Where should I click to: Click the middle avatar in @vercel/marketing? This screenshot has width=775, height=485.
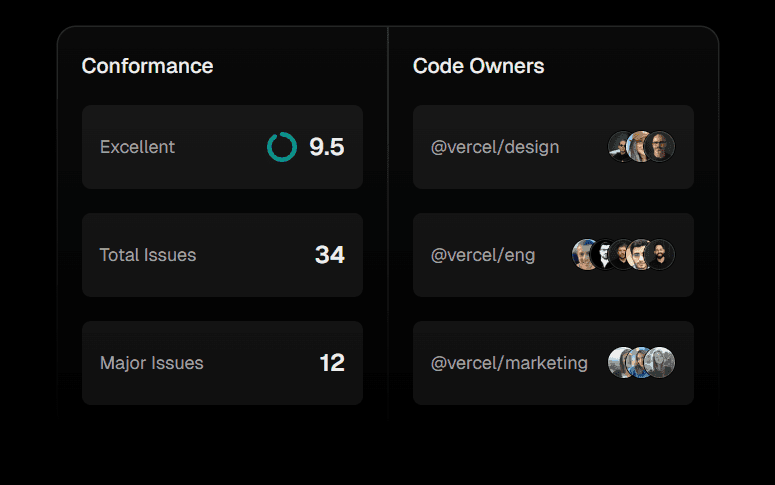pos(638,362)
